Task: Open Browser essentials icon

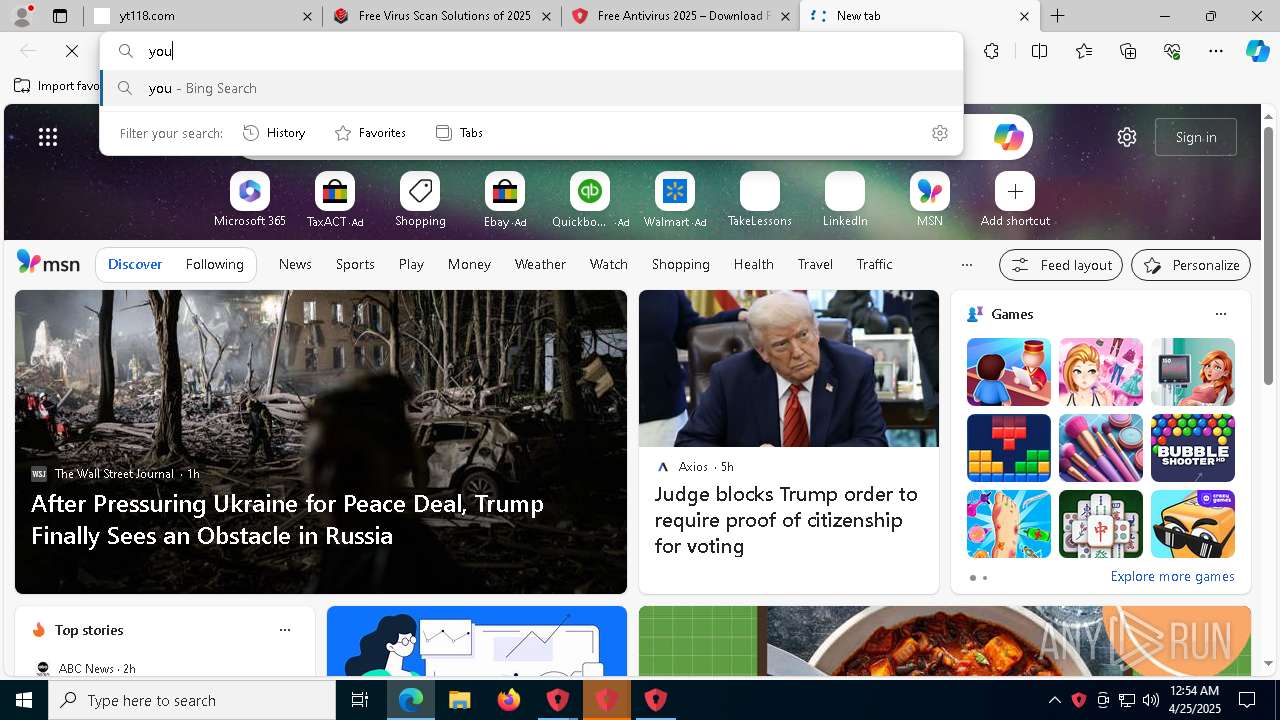Action: click(x=1173, y=51)
